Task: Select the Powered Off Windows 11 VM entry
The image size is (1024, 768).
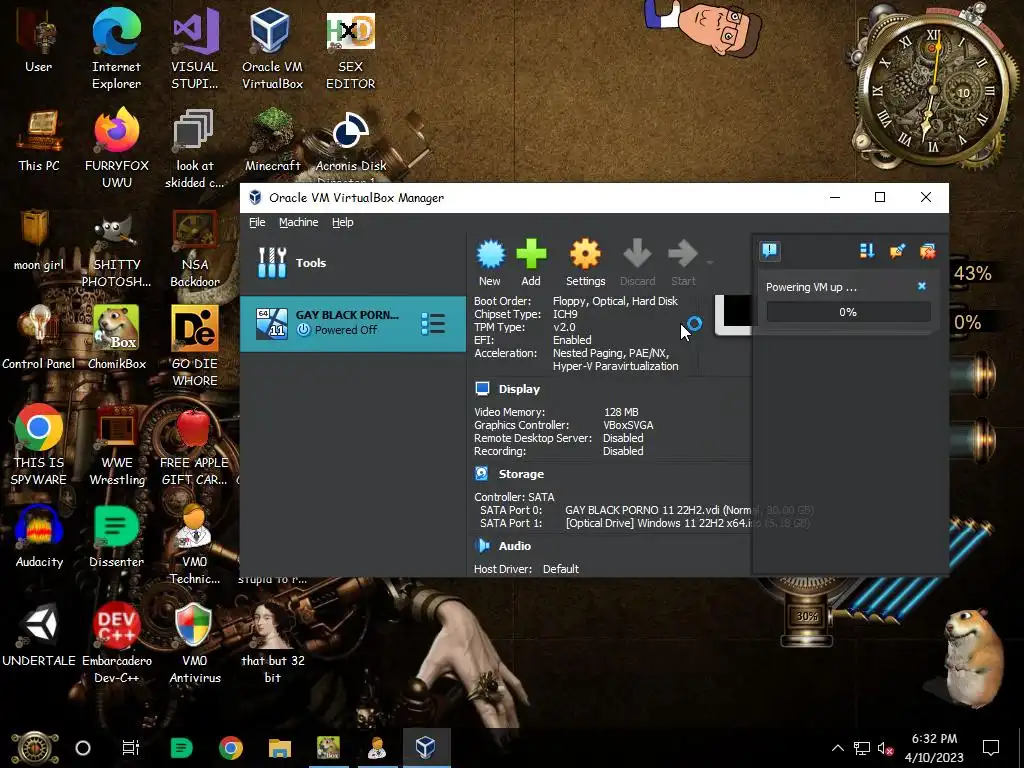Action: 353,323
